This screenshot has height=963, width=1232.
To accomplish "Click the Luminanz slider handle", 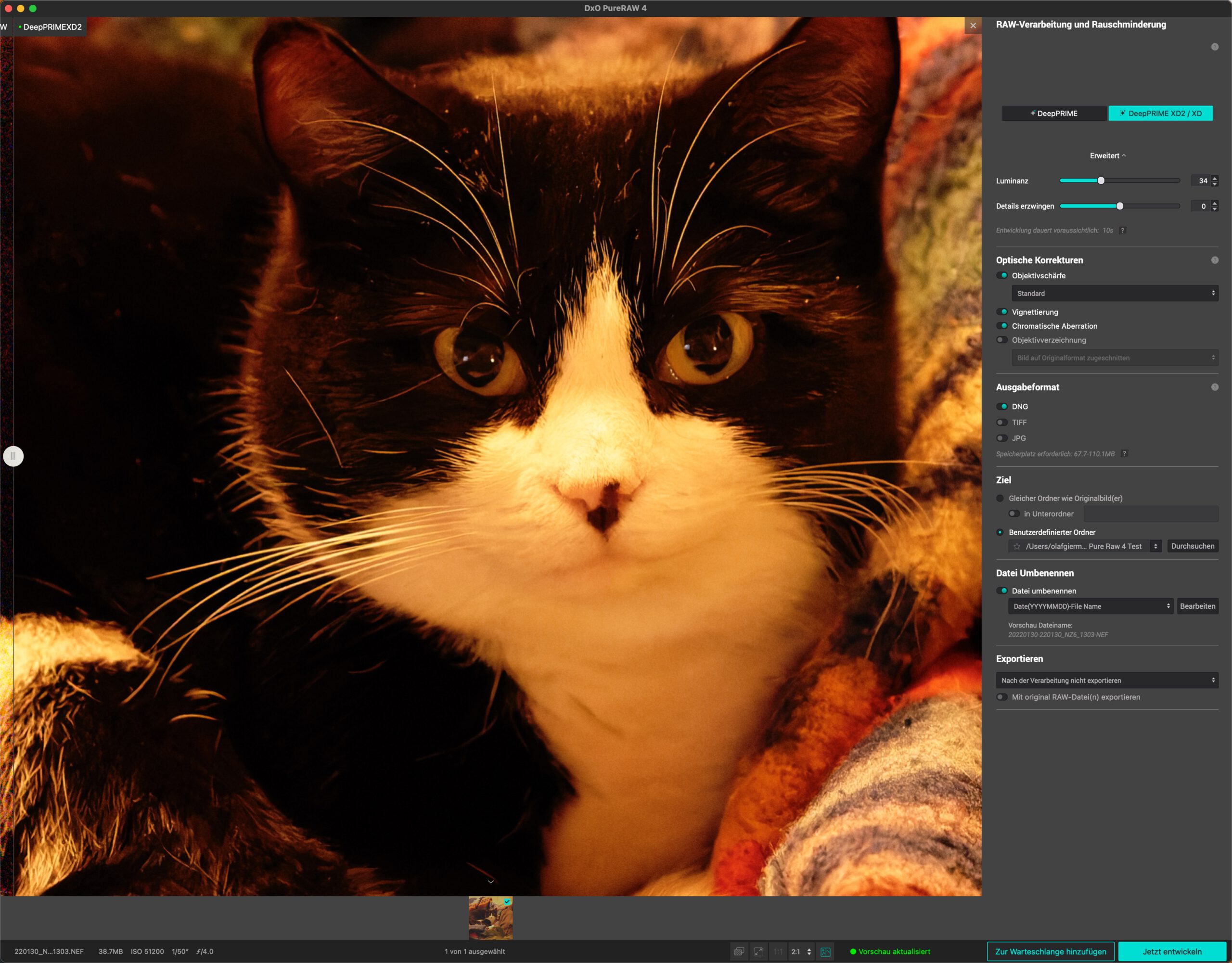I will [1101, 180].
